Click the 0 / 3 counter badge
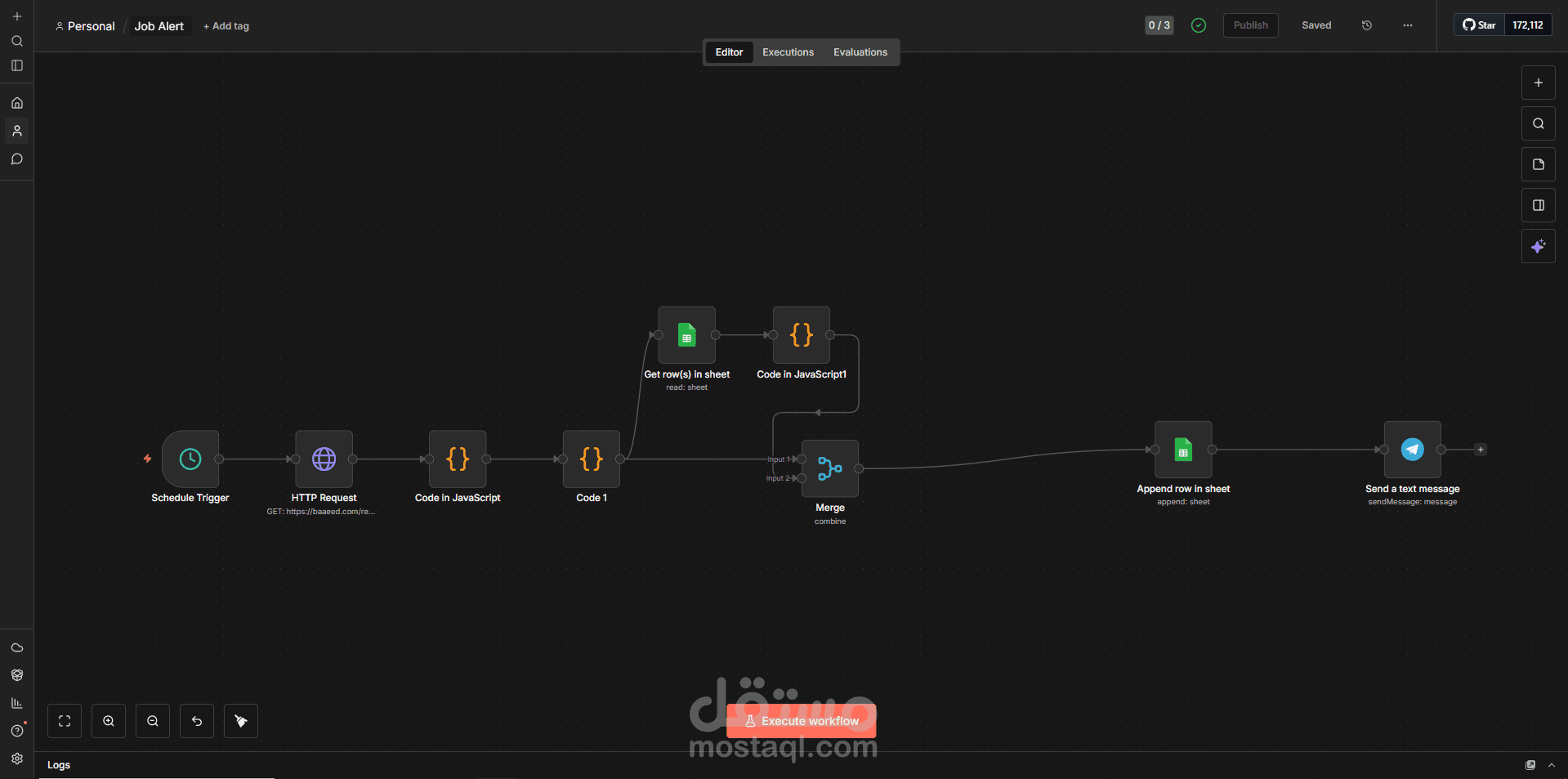Image resolution: width=1568 pixels, height=779 pixels. coord(1159,25)
